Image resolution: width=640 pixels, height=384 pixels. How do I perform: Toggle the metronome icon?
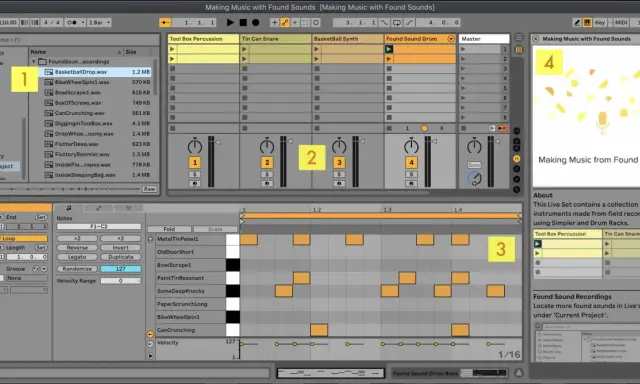(72, 22)
